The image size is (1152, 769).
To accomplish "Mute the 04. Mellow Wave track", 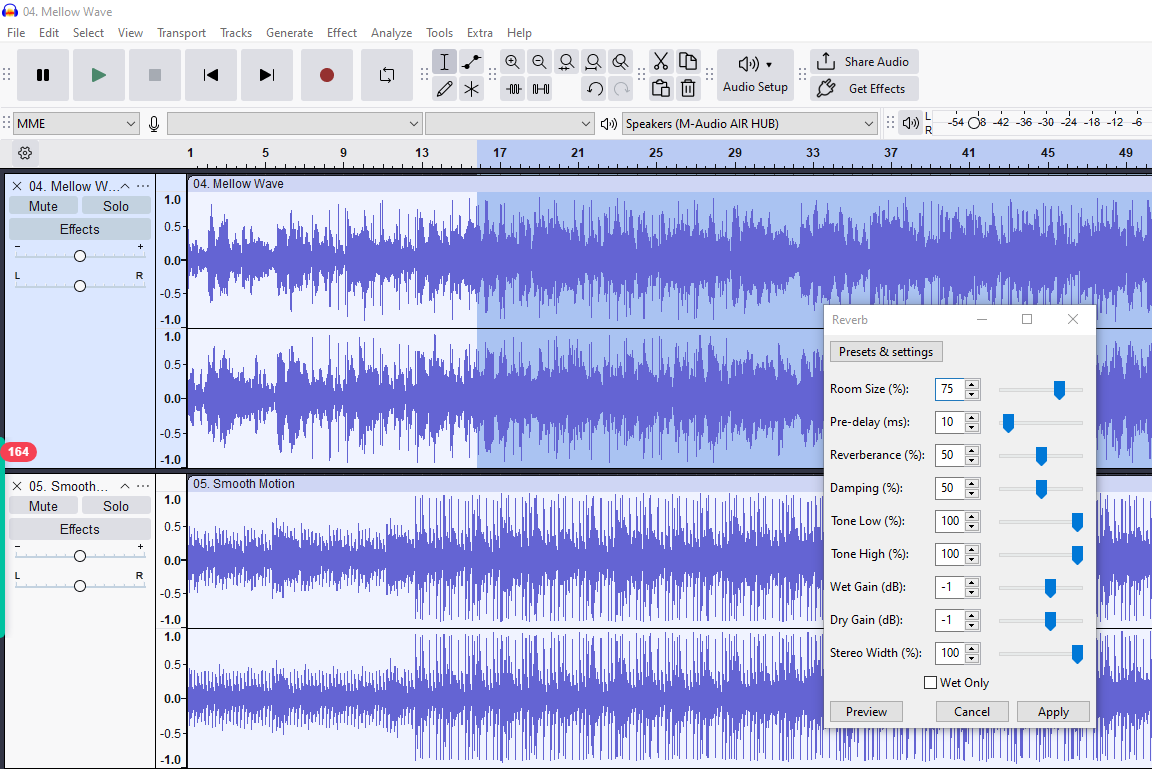I will pos(43,206).
